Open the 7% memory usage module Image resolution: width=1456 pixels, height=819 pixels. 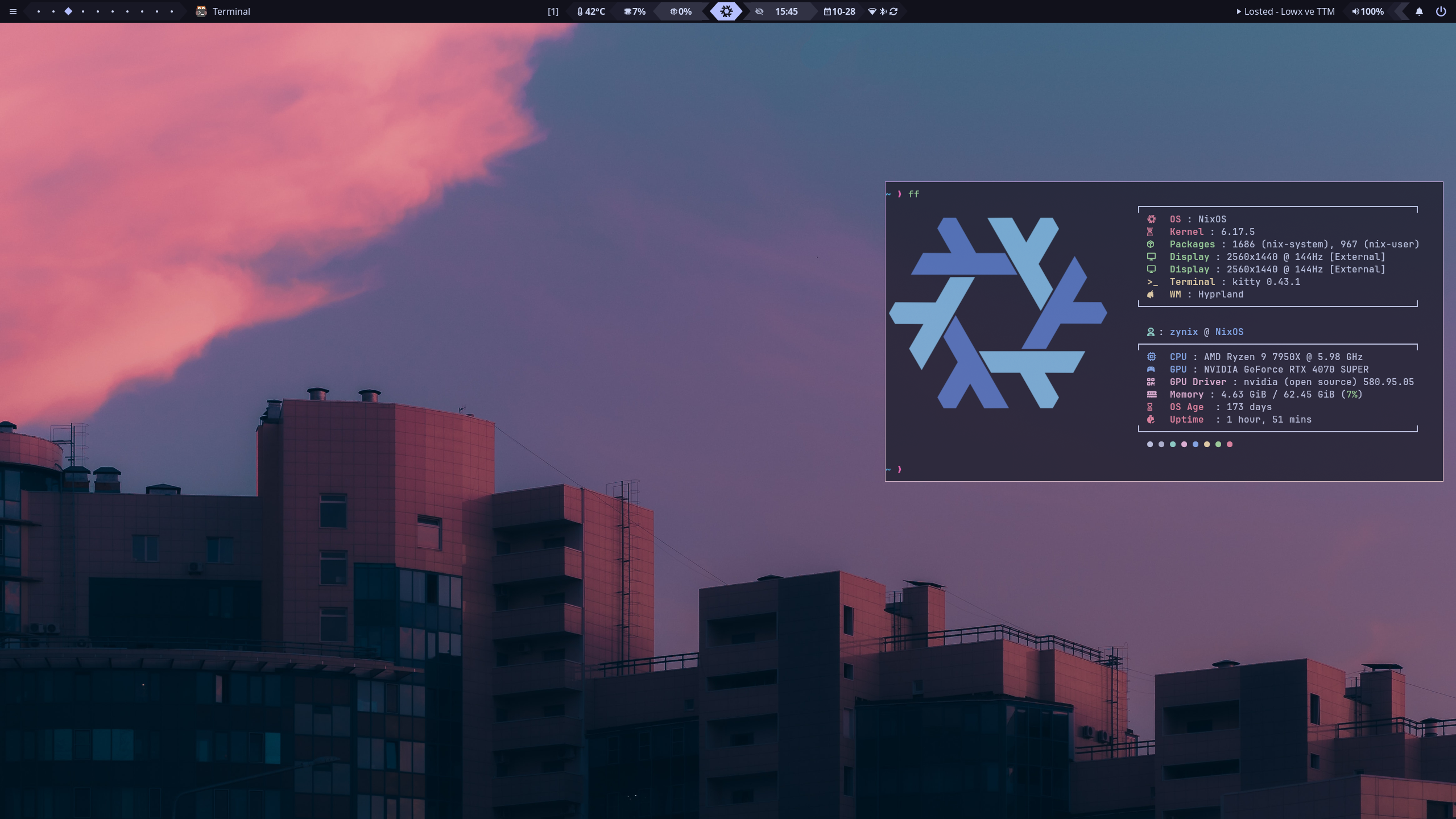click(635, 11)
